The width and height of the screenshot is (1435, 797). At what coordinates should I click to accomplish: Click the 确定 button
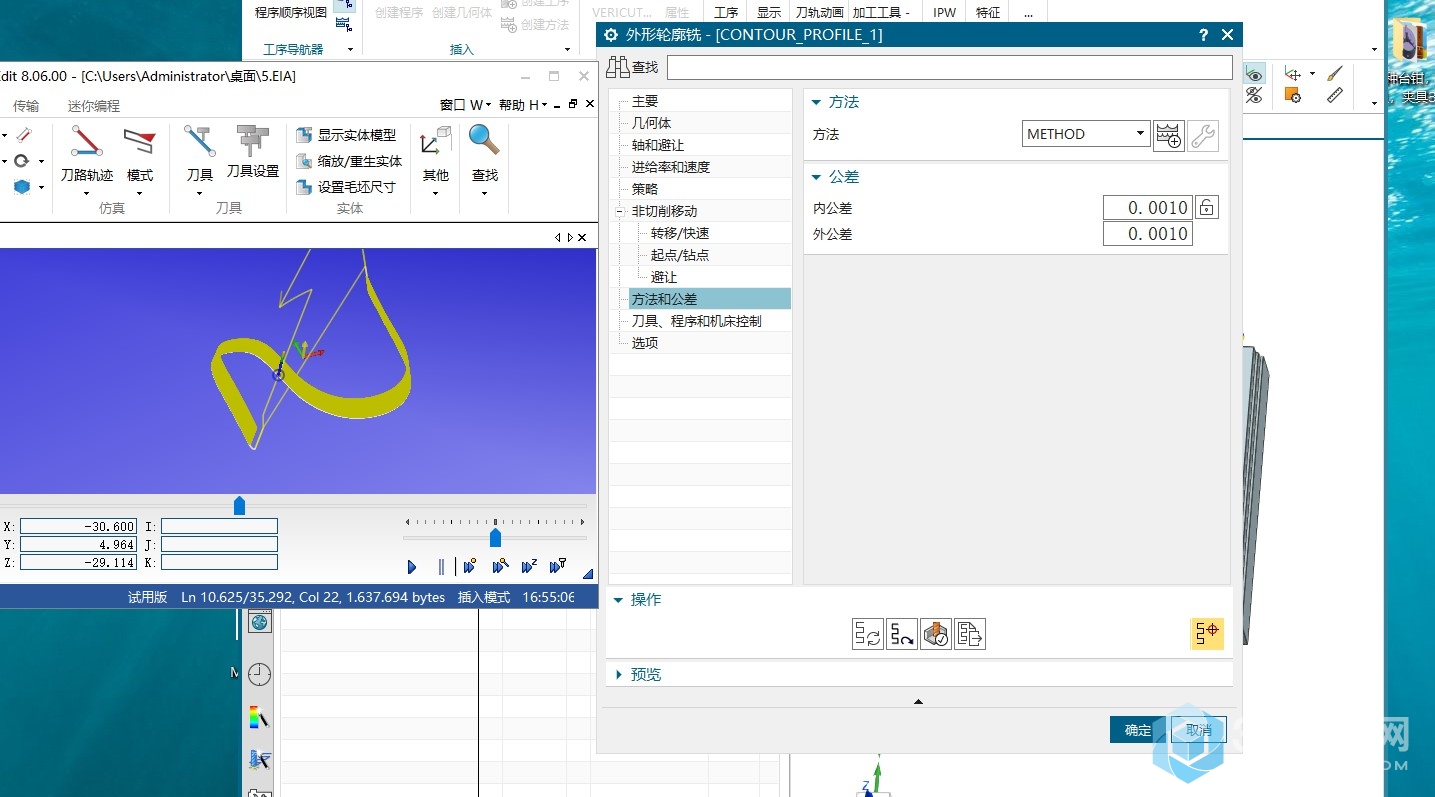coord(1138,730)
